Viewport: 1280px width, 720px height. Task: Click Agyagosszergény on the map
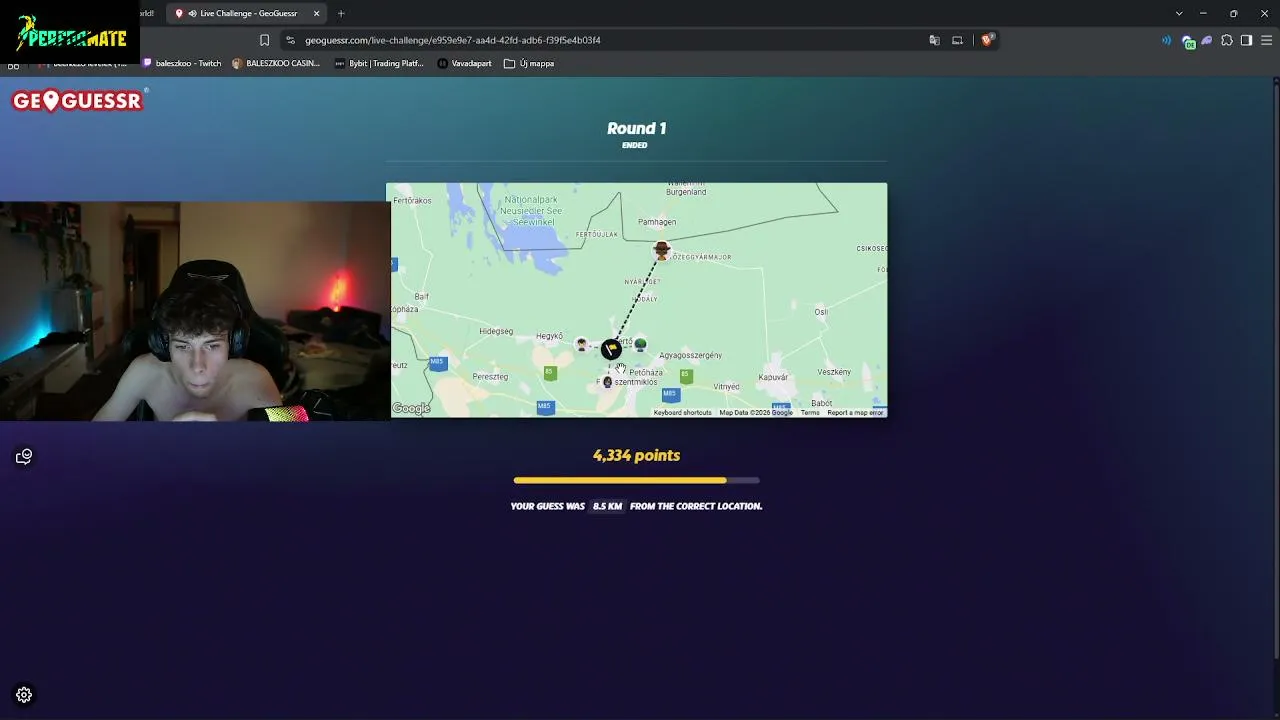pos(690,355)
